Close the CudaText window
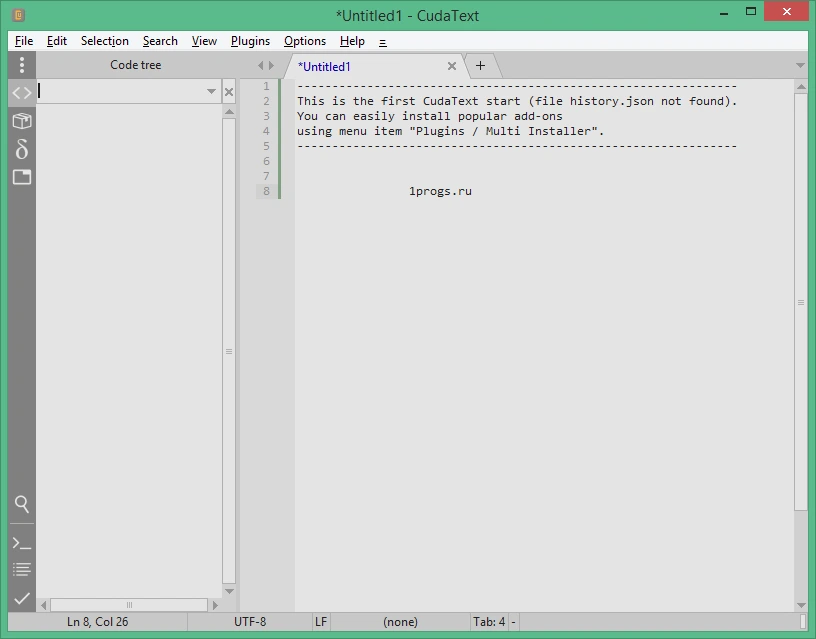Image resolution: width=816 pixels, height=639 pixels. point(786,11)
